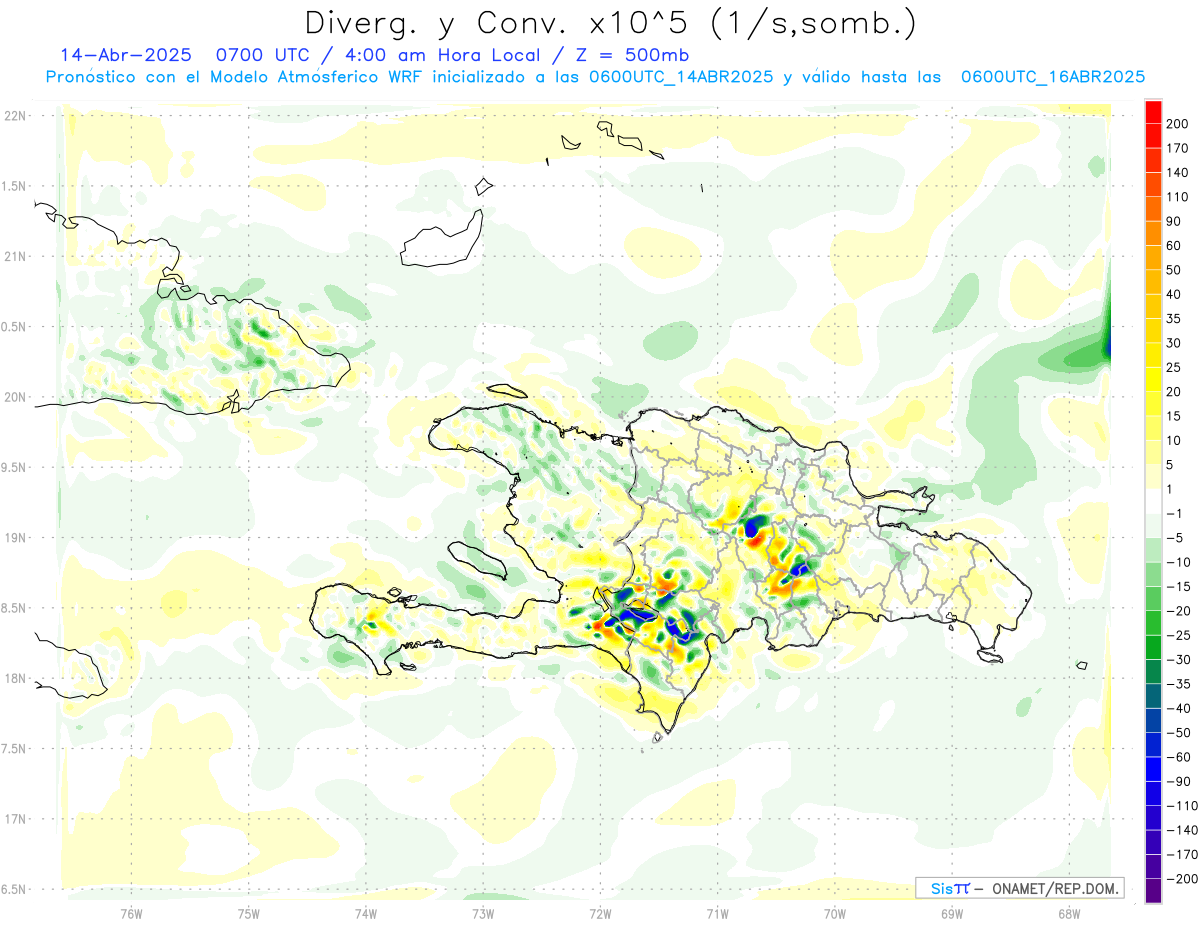Click the "68W" longitude axis label
Viewport: 1200px width, 927px height.
click(x=1069, y=914)
